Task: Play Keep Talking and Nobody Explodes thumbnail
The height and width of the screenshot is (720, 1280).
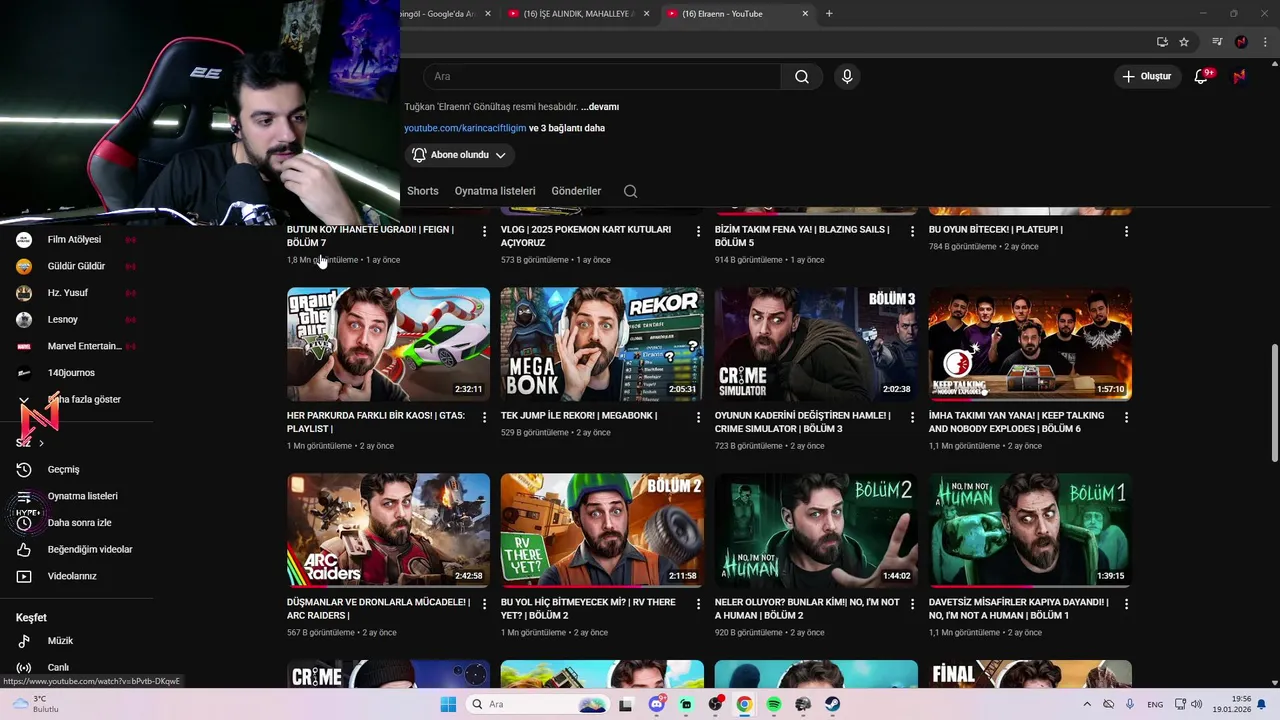Action: (1030, 345)
